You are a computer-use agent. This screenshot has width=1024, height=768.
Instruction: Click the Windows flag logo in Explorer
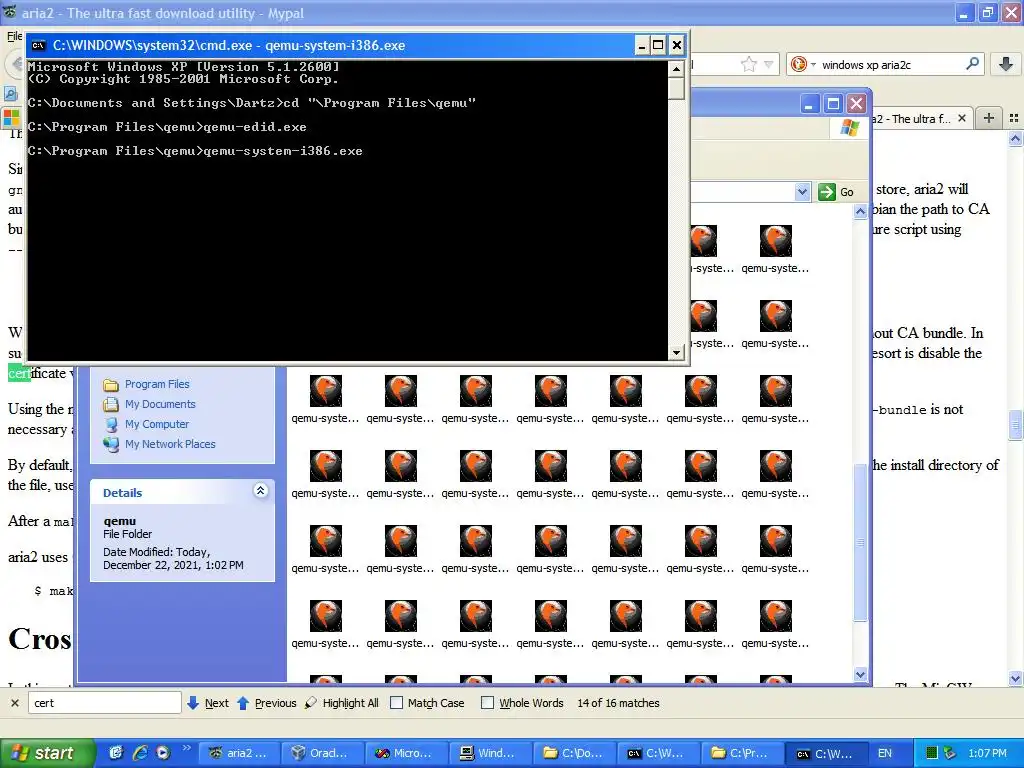[849, 127]
